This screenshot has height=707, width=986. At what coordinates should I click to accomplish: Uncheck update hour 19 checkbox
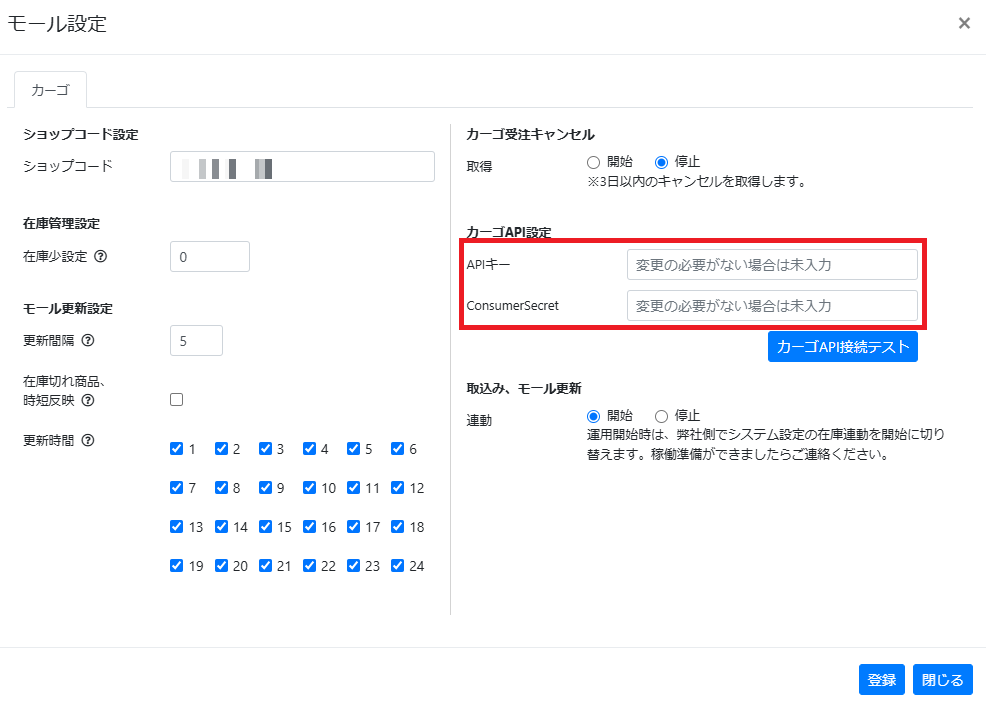[177, 565]
